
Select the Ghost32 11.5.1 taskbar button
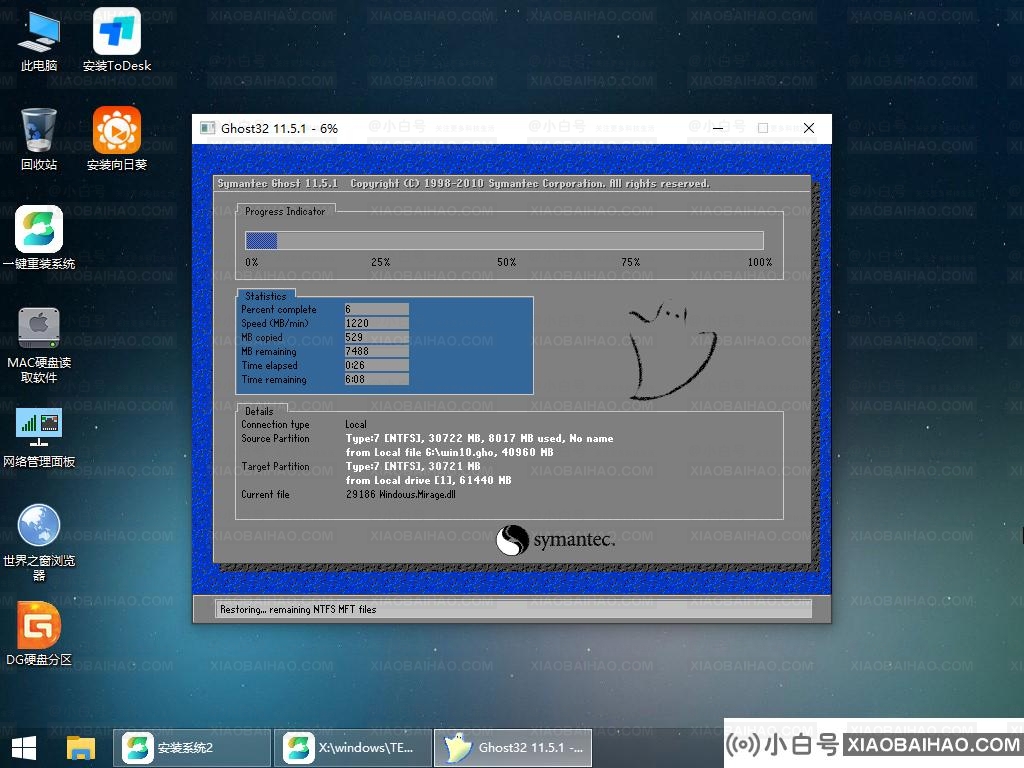(x=513, y=747)
